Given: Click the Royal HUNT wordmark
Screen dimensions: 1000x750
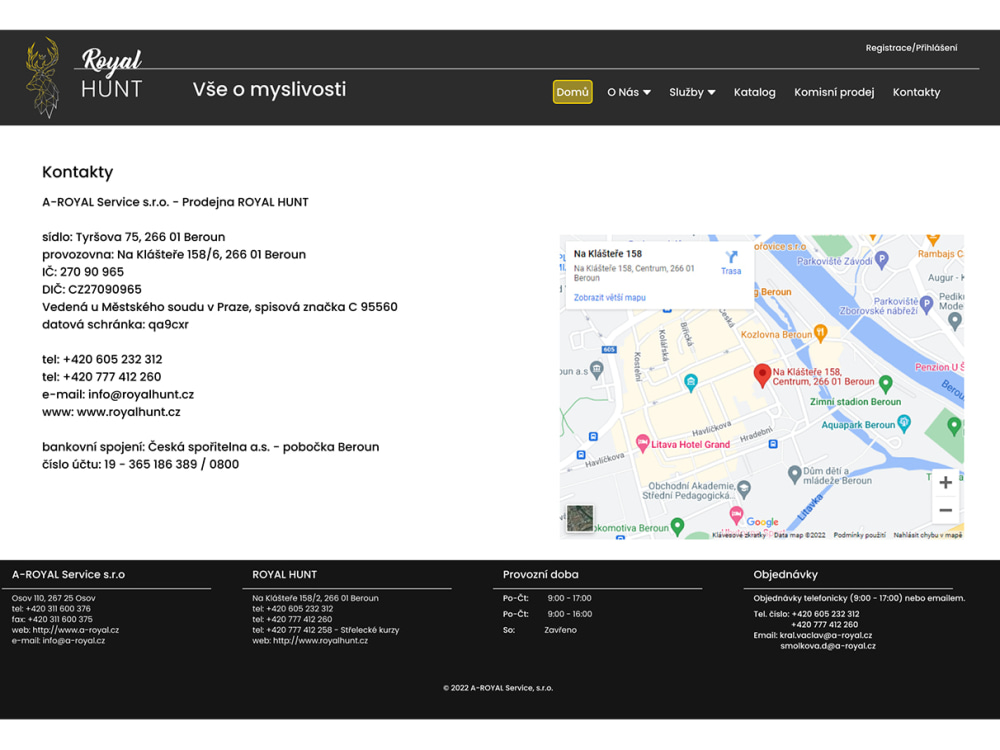Looking at the screenshot, I should click(112, 74).
